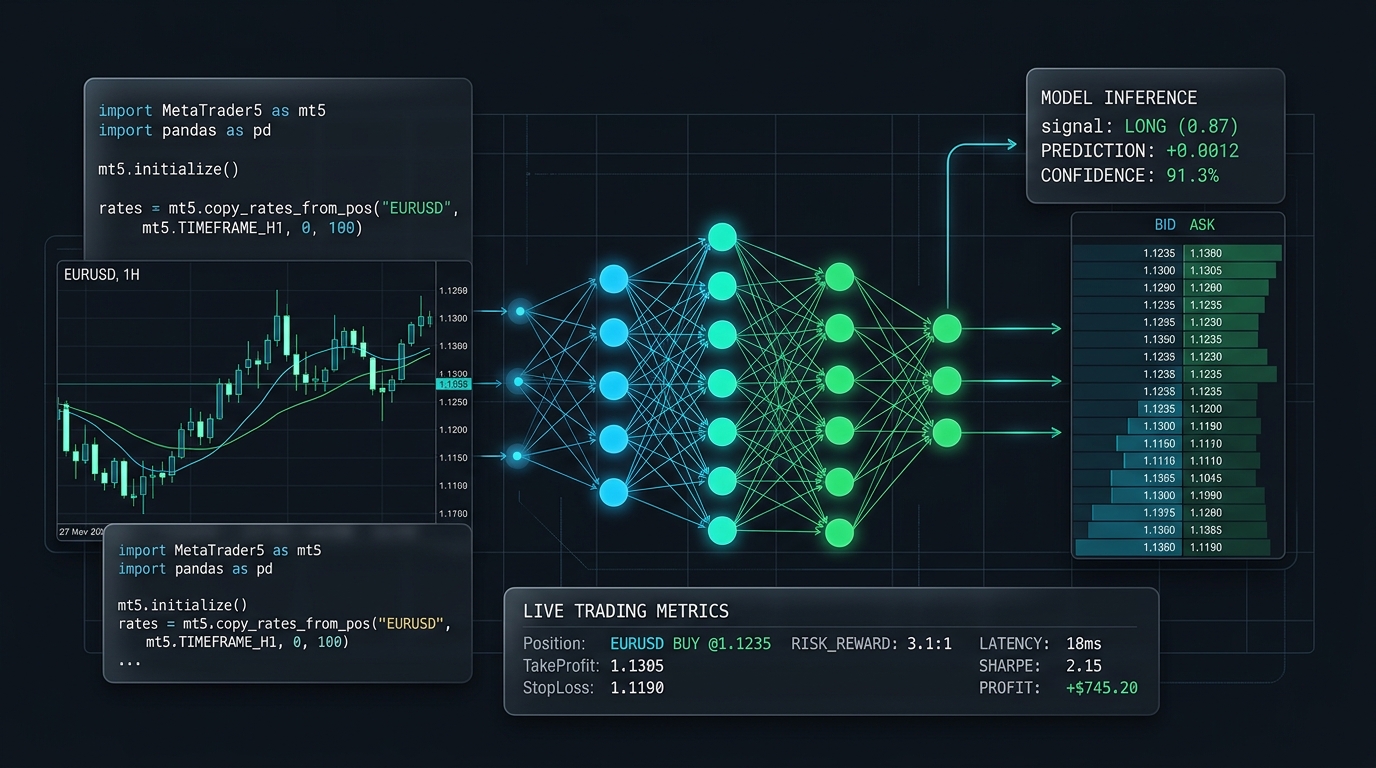Viewport: 1376px width, 768px height.
Task: Select the 1.1385 ask in the order book
Action: point(1206,530)
